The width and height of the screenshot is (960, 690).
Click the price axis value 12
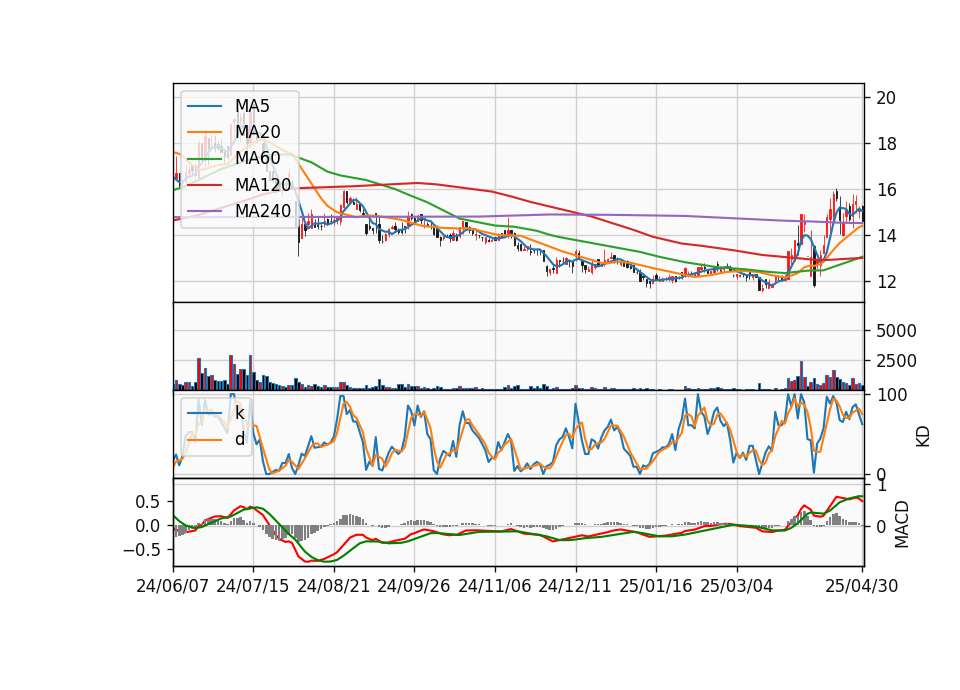886,282
